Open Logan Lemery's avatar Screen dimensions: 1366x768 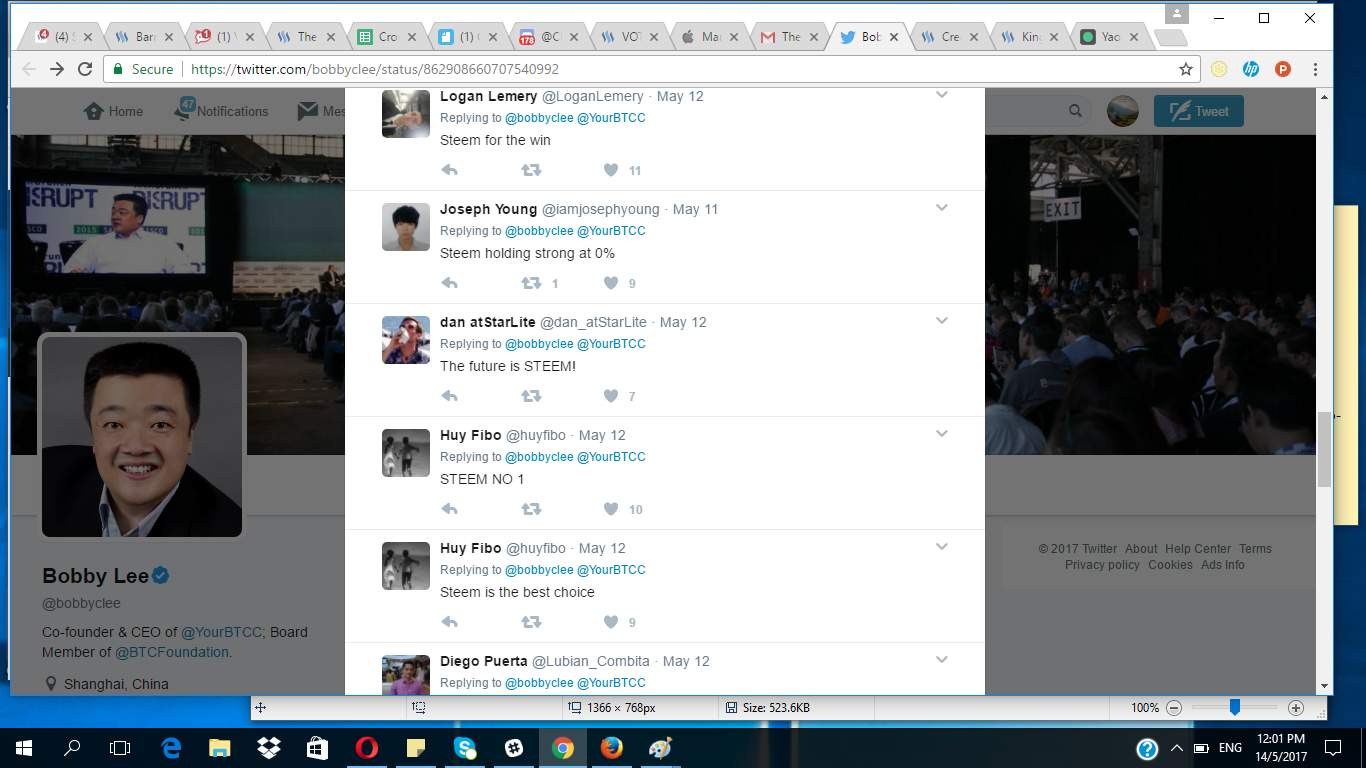pyautogui.click(x=406, y=113)
